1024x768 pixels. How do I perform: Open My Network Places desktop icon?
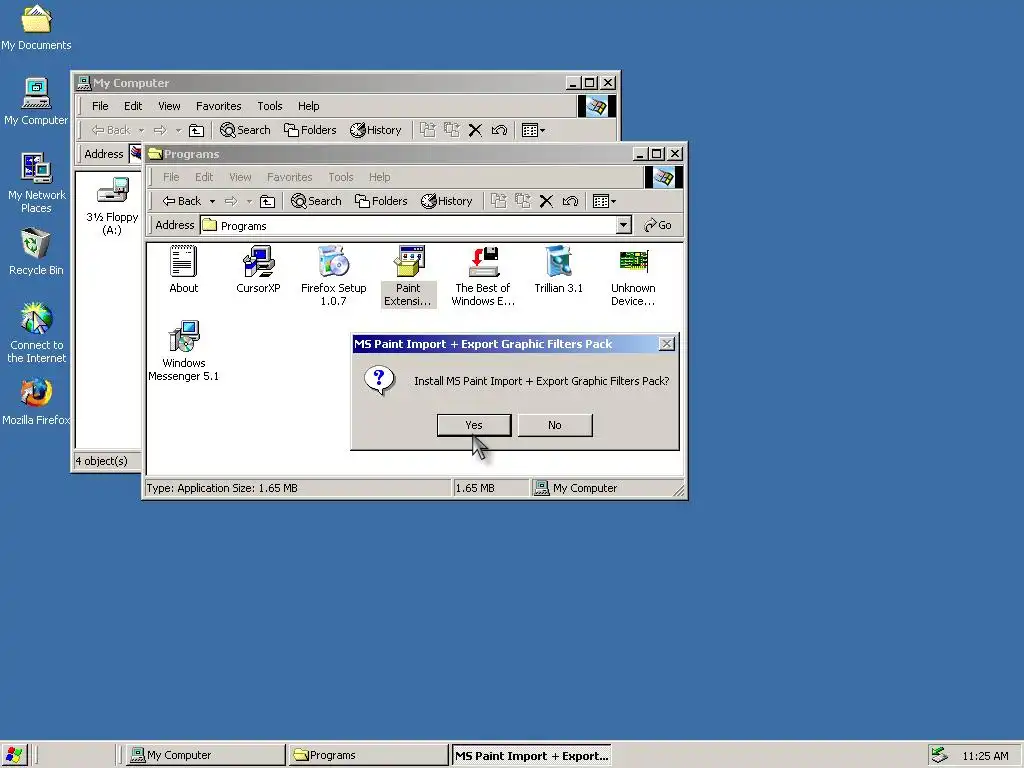36,183
